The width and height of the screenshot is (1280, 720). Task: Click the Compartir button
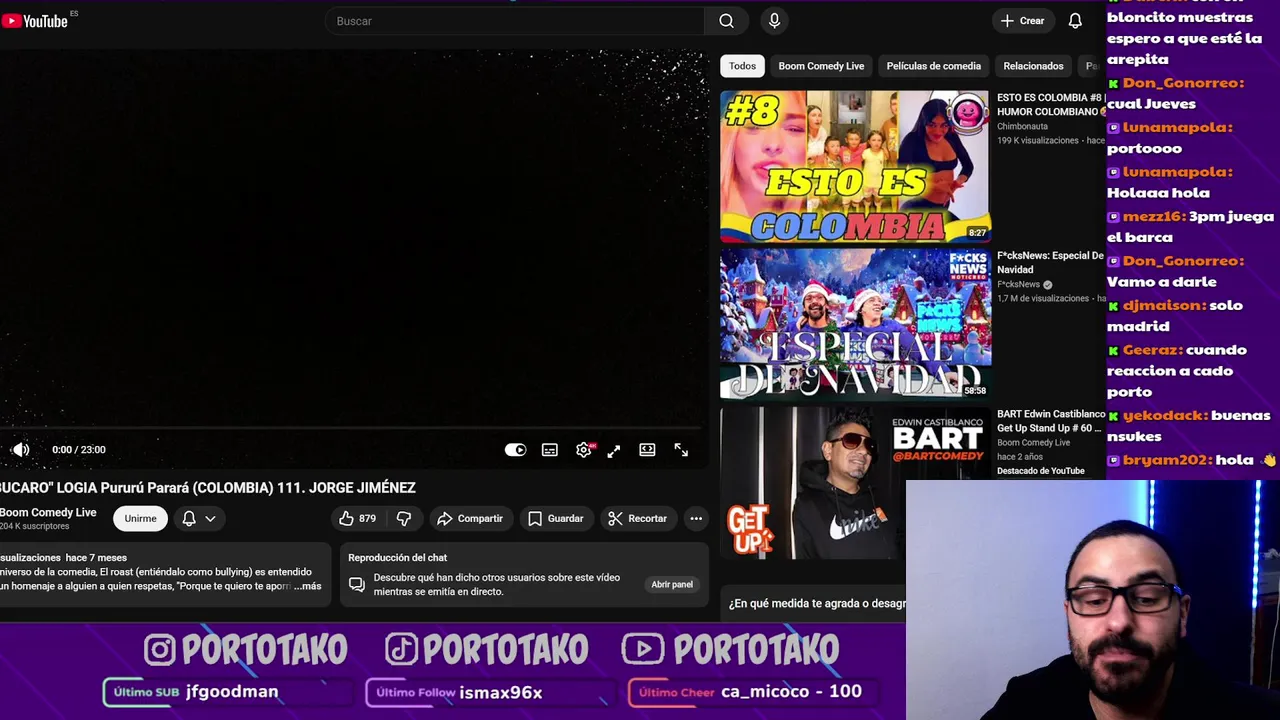(x=470, y=518)
